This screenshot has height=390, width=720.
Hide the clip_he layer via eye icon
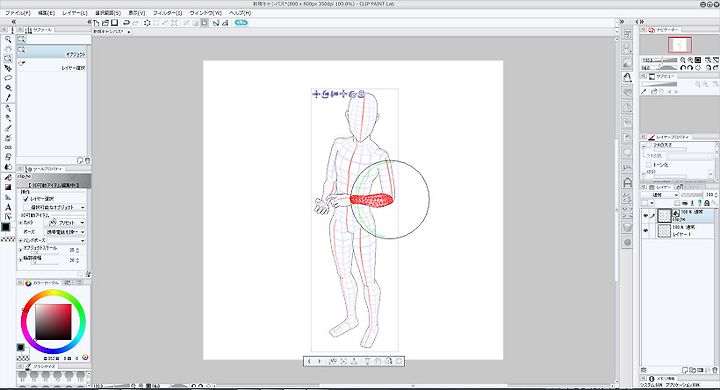click(x=646, y=215)
